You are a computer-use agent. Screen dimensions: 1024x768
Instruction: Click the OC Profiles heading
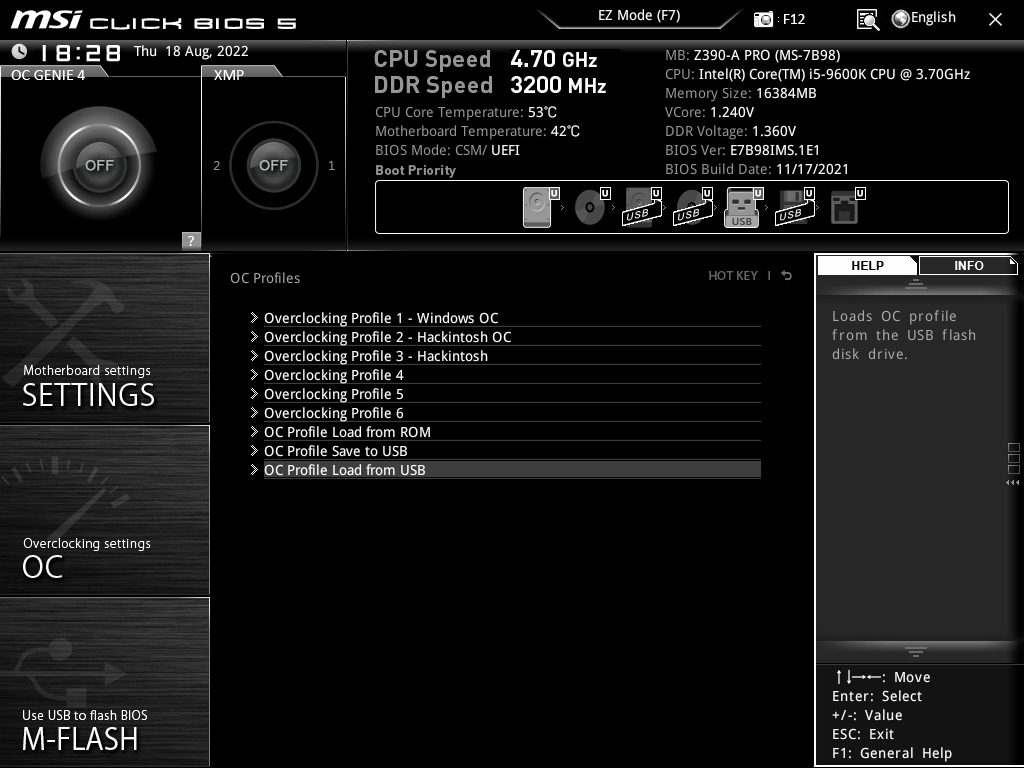click(265, 278)
